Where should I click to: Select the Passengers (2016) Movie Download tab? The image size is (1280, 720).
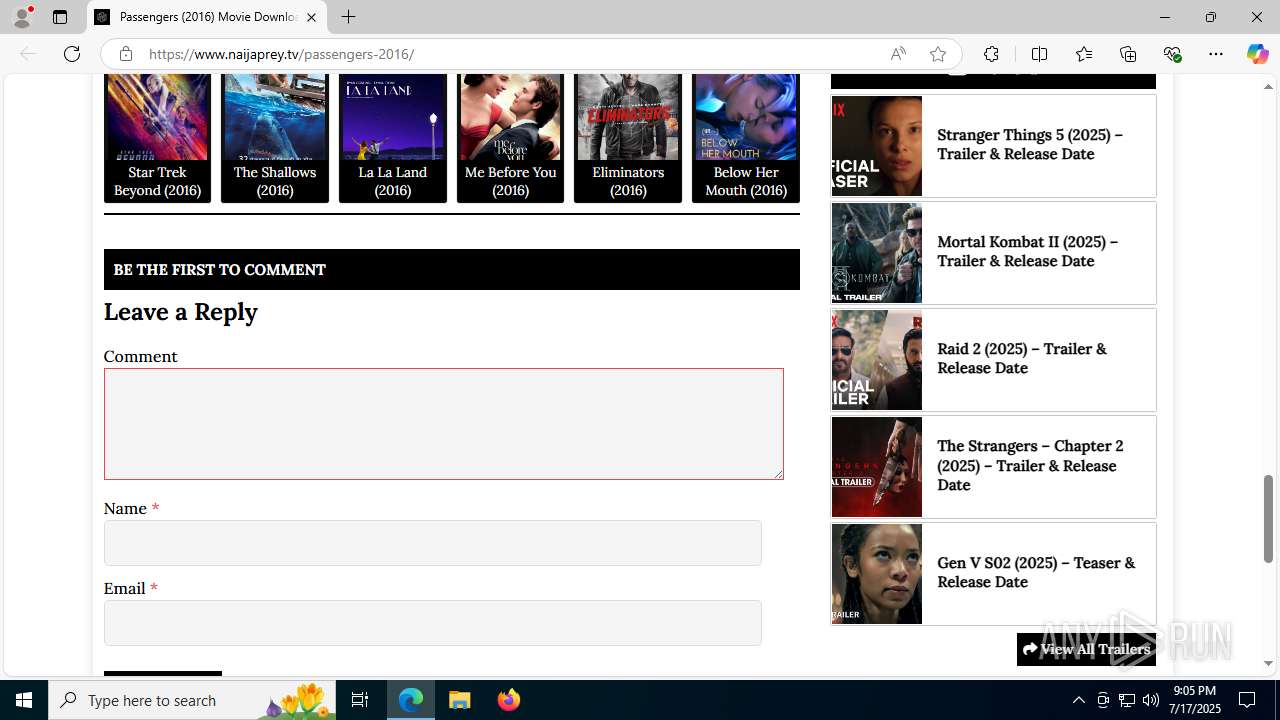point(206,17)
